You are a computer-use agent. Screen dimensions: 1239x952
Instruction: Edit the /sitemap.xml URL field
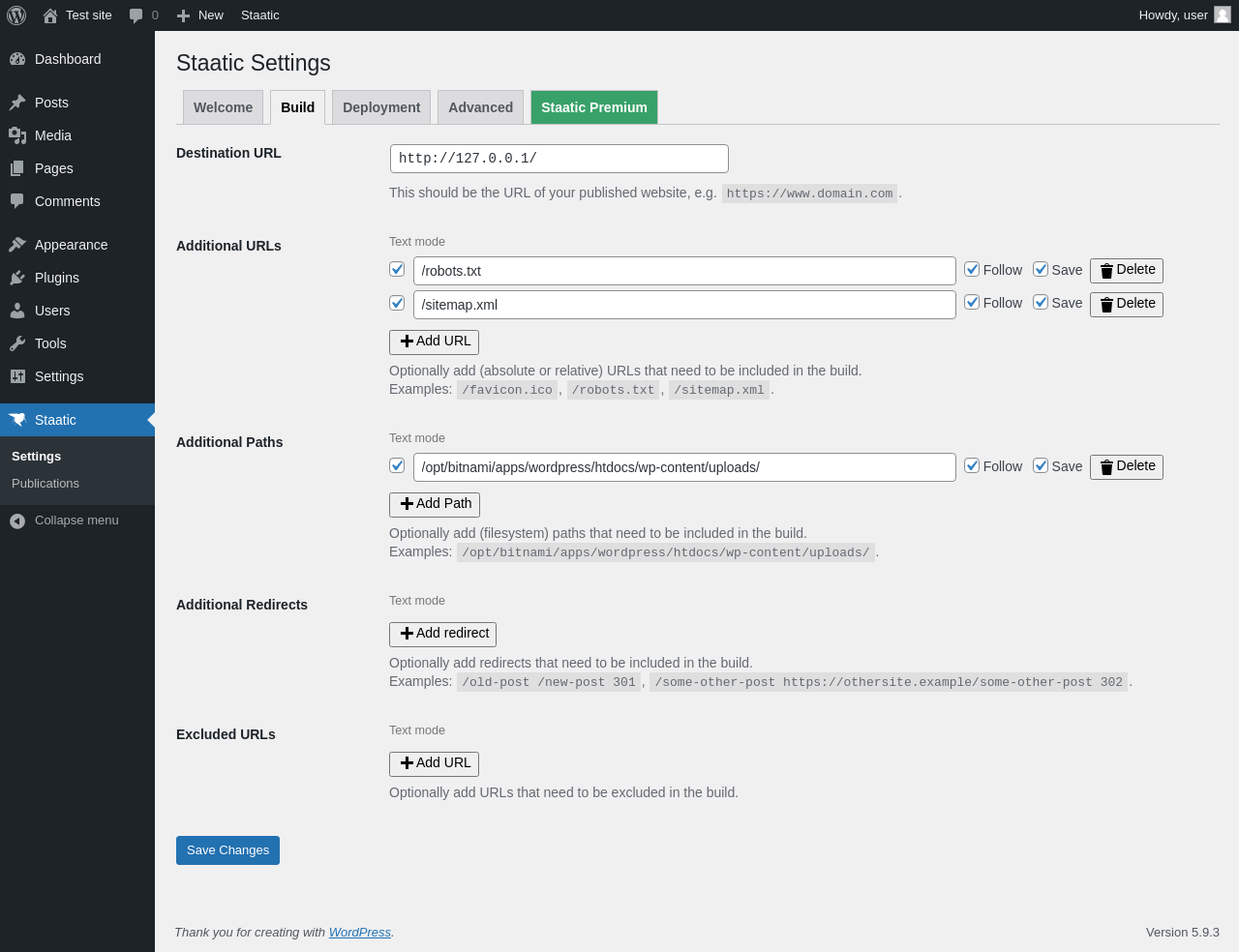(x=684, y=305)
